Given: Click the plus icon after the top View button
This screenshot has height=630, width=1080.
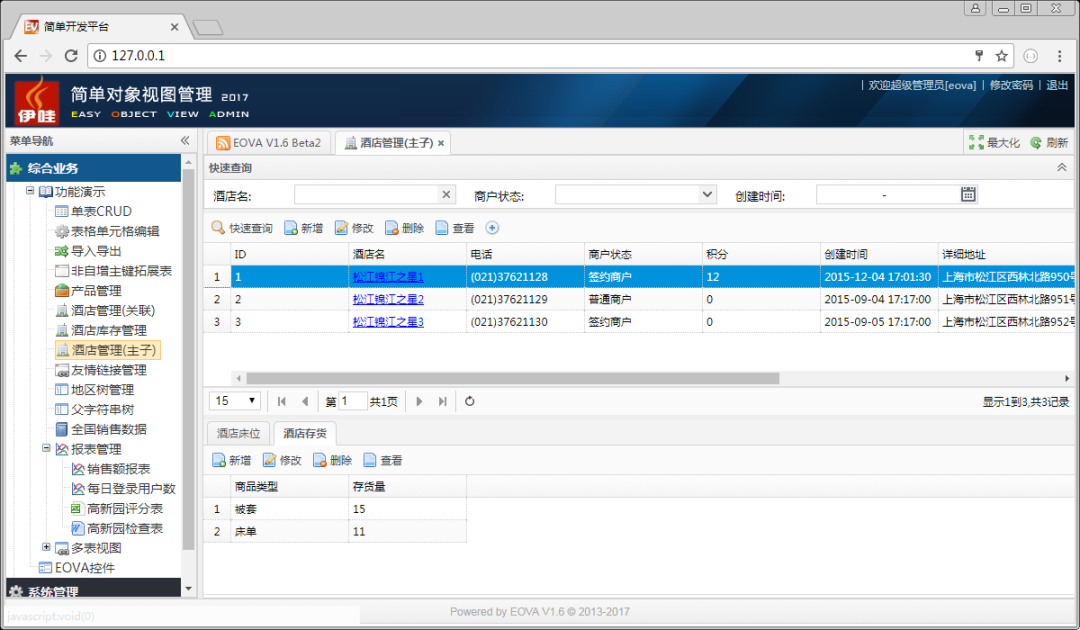Looking at the screenshot, I should [x=492, y=228].
